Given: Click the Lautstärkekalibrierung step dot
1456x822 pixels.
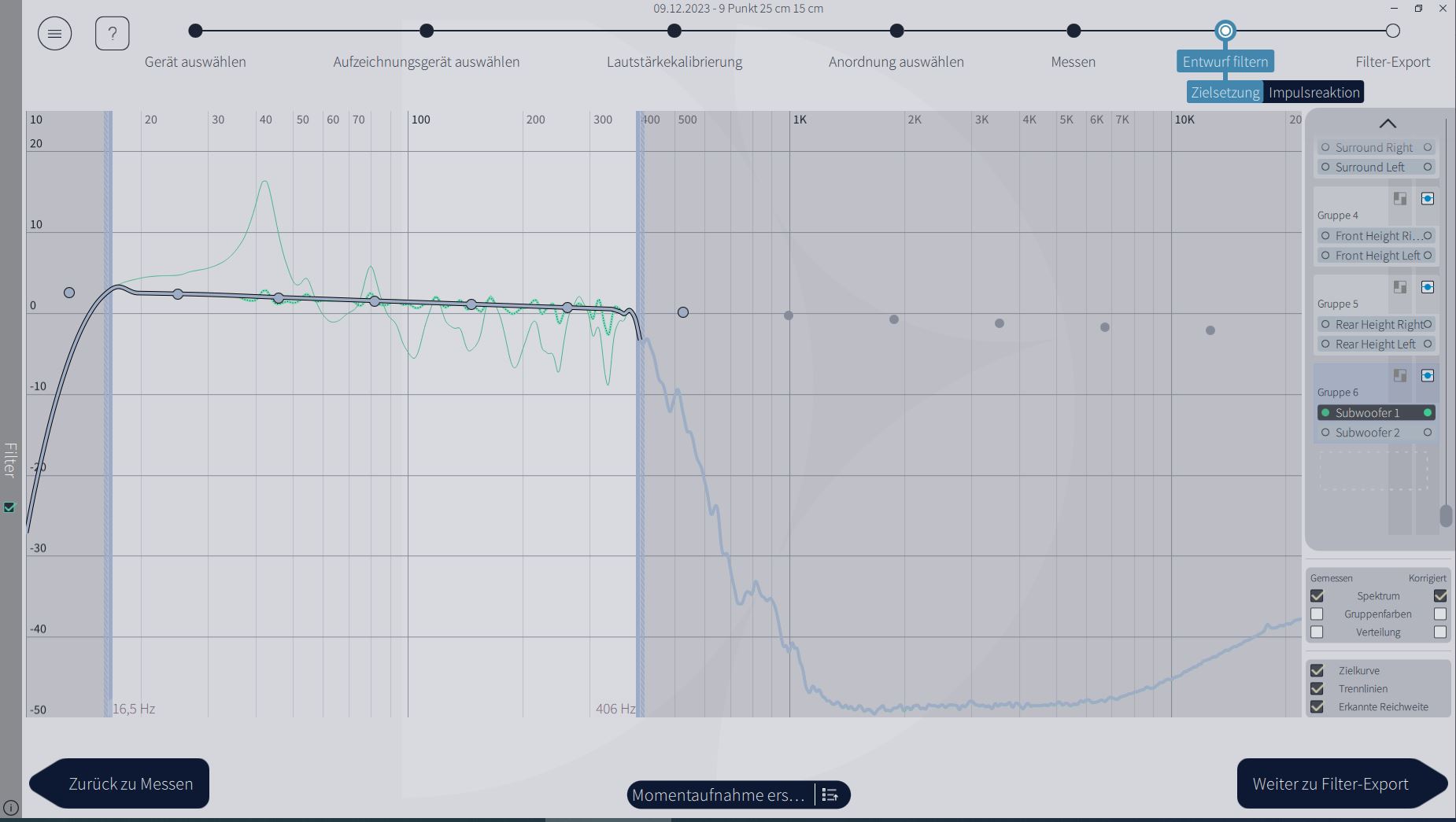Looking at the screenshot, I should 674,31.
